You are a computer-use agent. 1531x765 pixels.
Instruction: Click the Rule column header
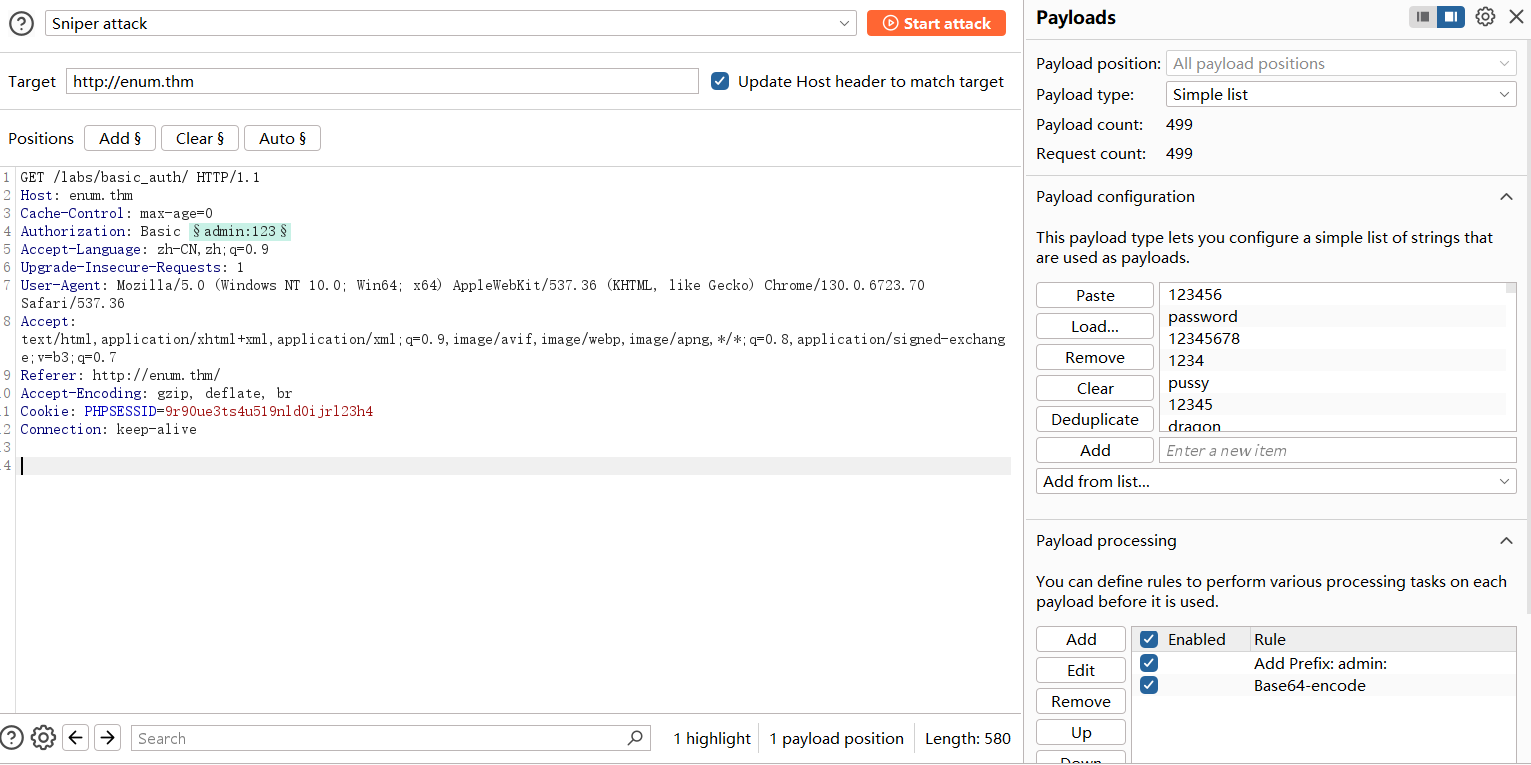[1383, 639]
